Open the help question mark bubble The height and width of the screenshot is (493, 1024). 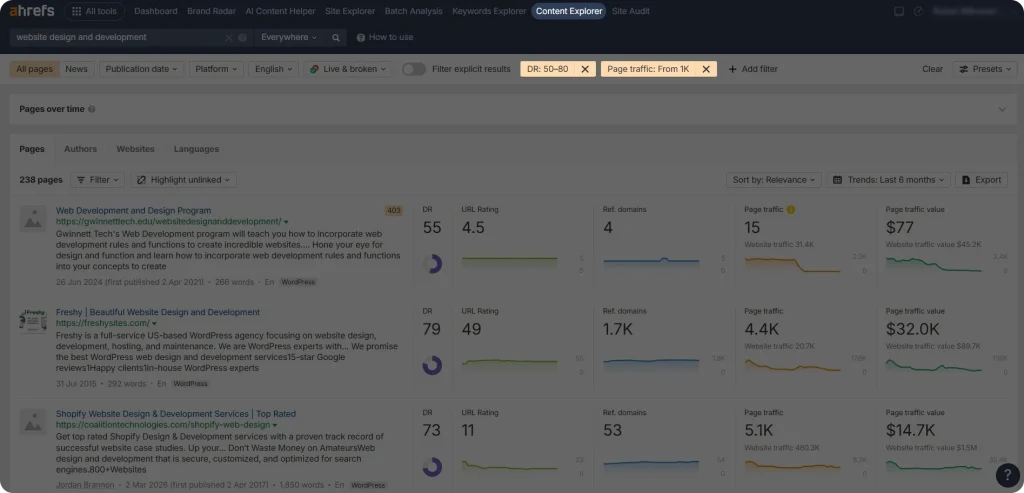pyautogui.click(x=1008, y=474)
